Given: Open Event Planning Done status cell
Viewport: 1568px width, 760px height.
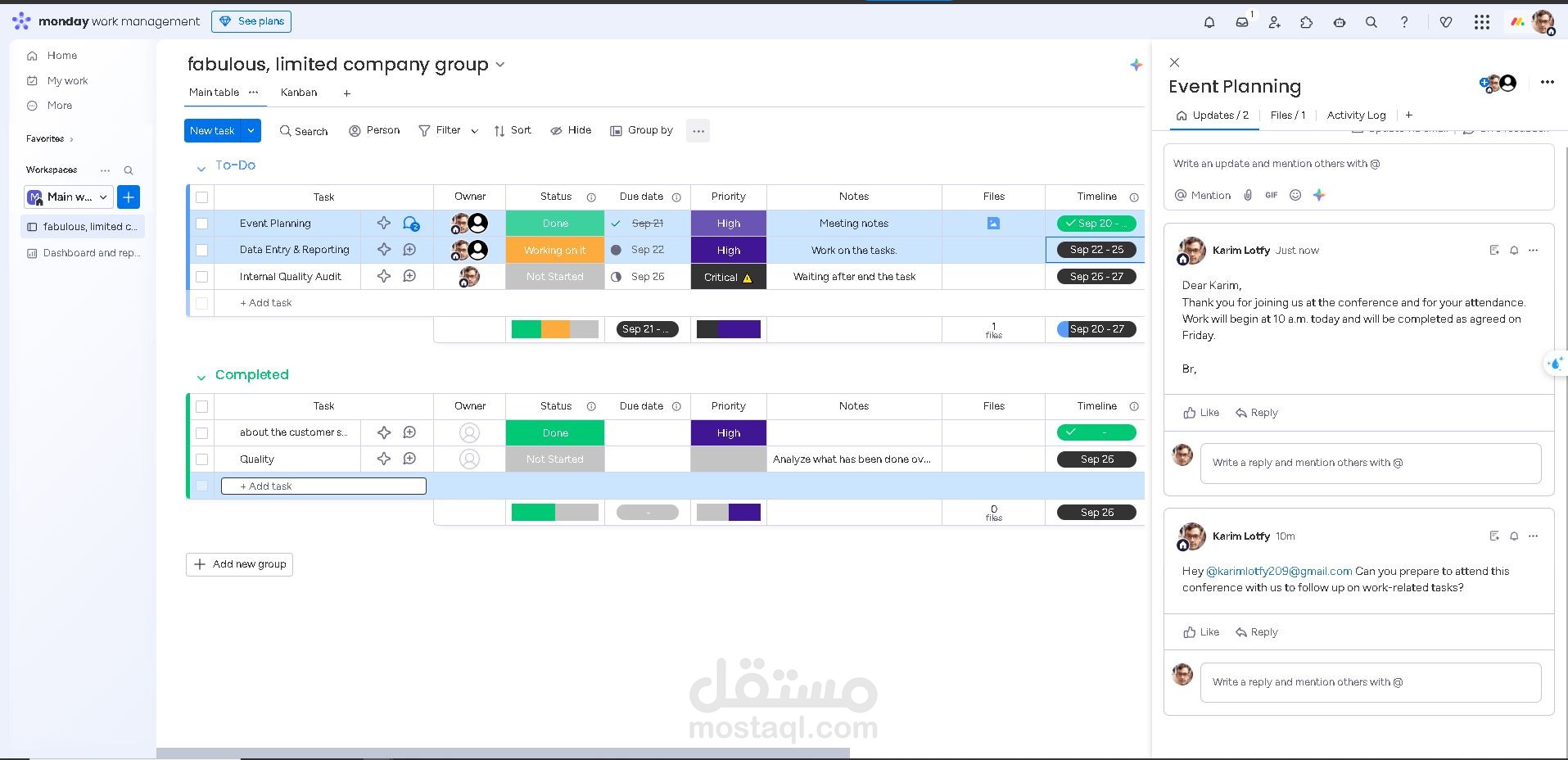Looking at the screenshot, I should pyautogui.click(x=555, y=224).
